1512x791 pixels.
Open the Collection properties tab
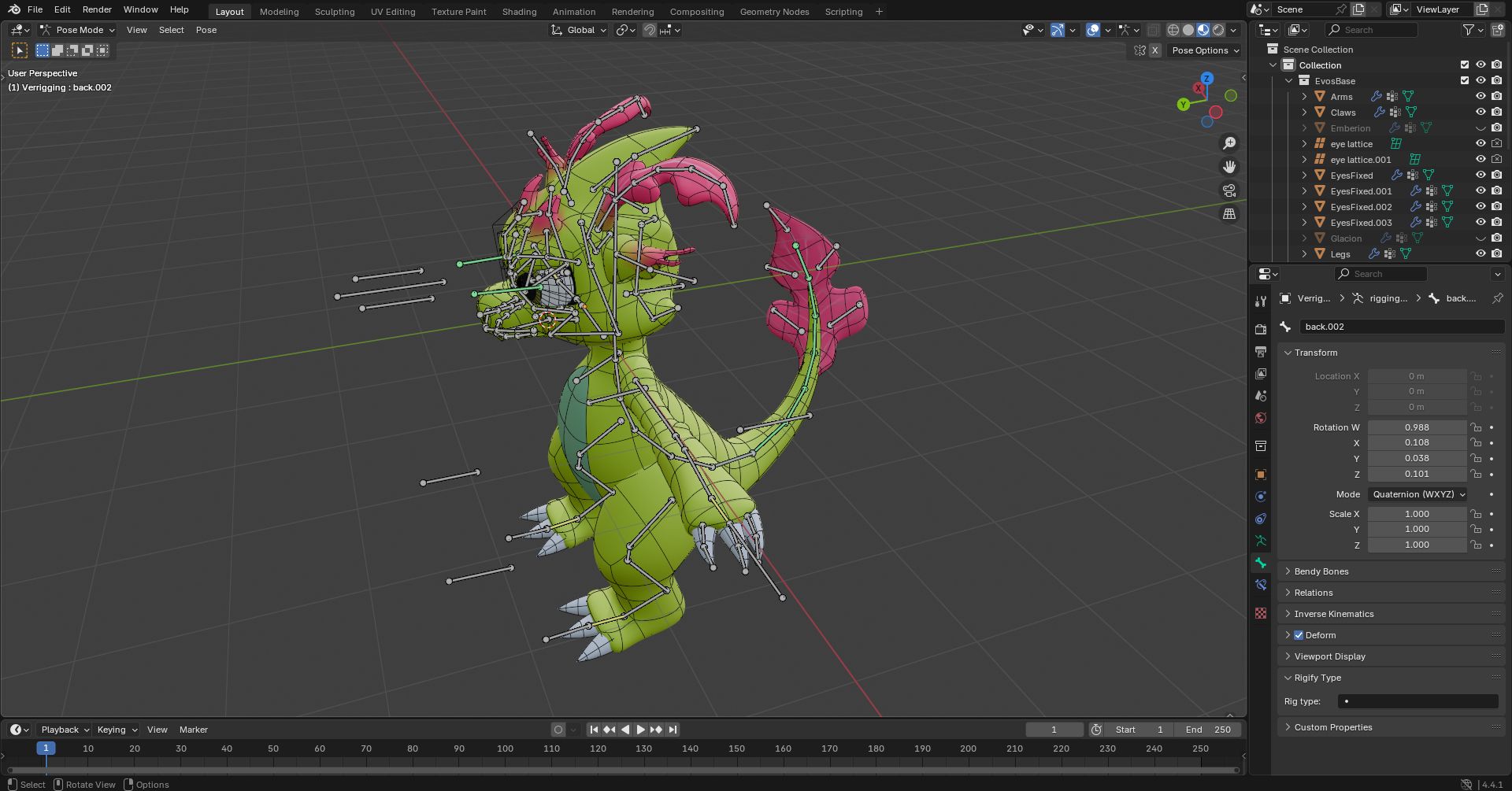[1261, 446]
